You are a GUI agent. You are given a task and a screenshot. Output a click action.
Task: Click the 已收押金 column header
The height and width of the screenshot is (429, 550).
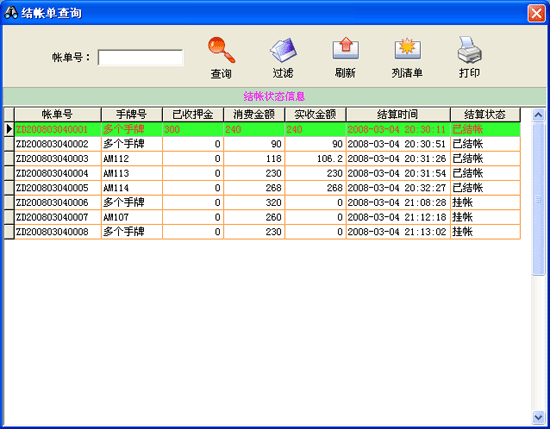(x=193, y=114)
